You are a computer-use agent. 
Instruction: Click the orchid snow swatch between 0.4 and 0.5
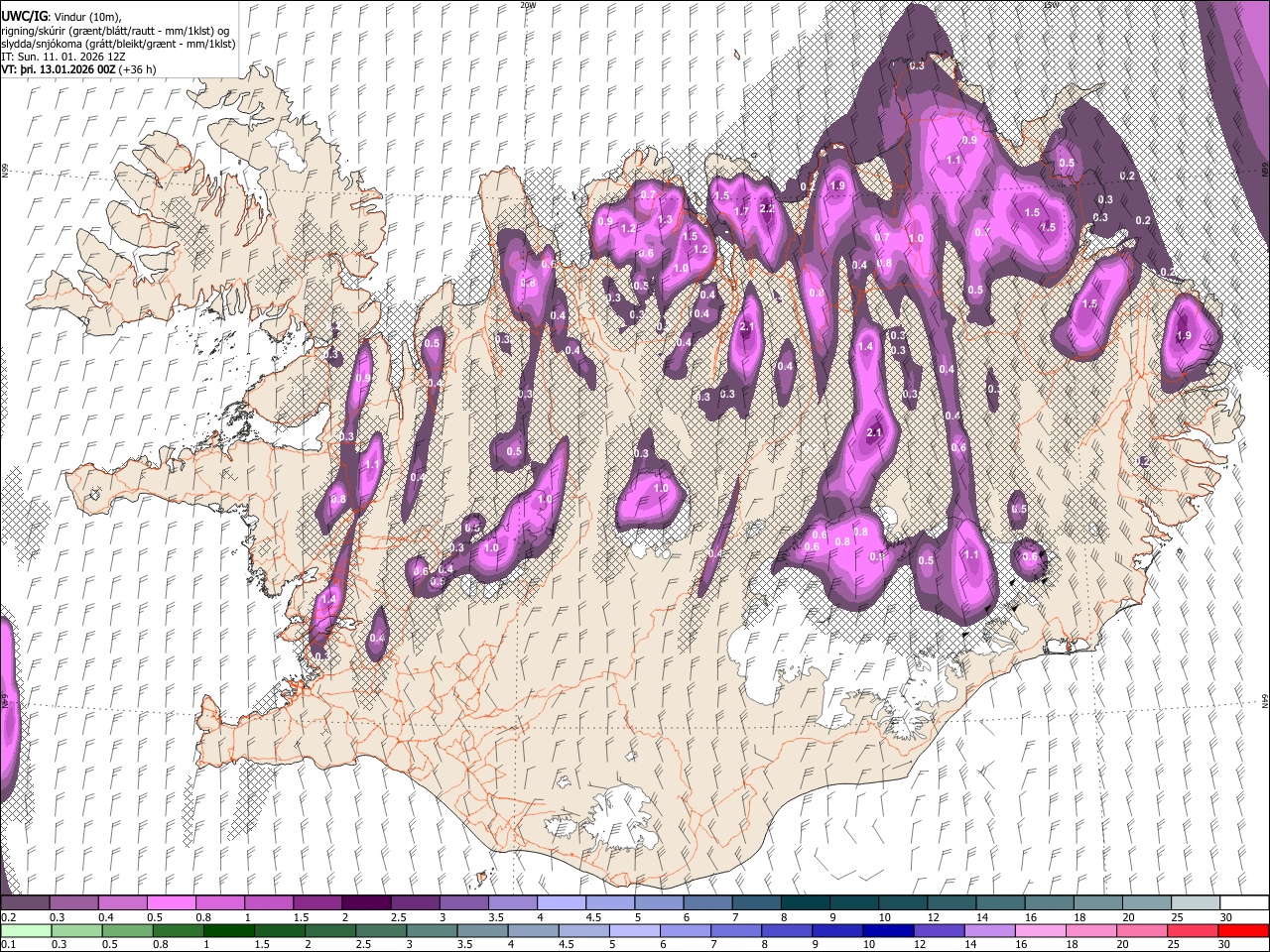click(x=122, y=902)
